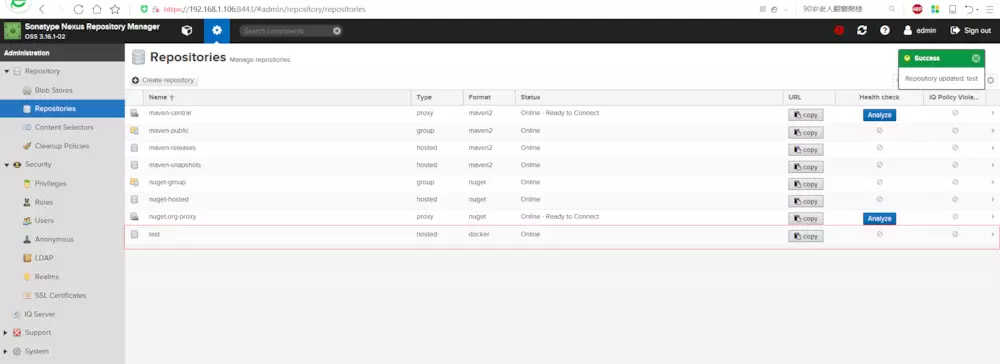Click the browser back arrow
Image resolution: width=1000 pixels, height=364 pixels.
[41, 10]
